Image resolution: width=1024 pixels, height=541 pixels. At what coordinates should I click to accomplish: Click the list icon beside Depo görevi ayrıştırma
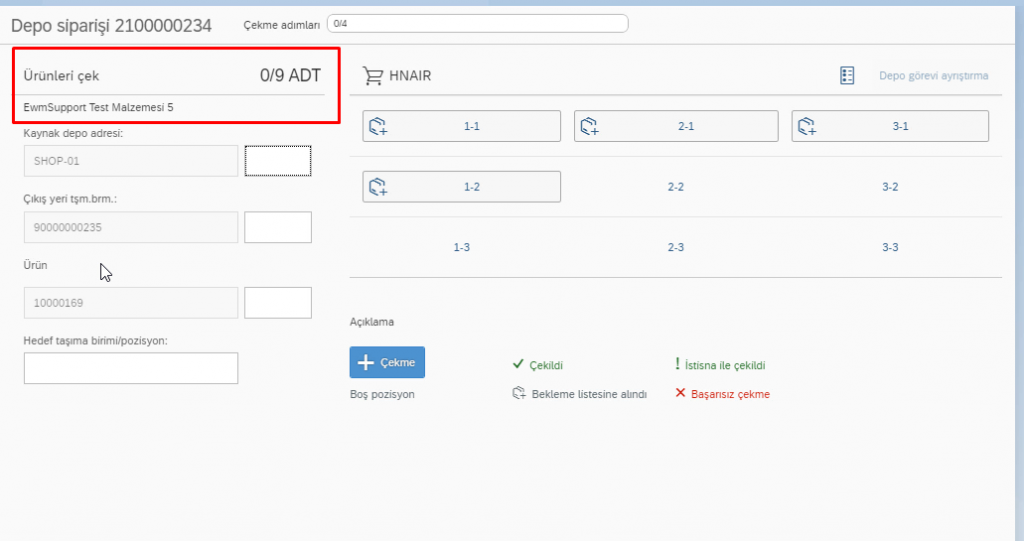(847, 76)
